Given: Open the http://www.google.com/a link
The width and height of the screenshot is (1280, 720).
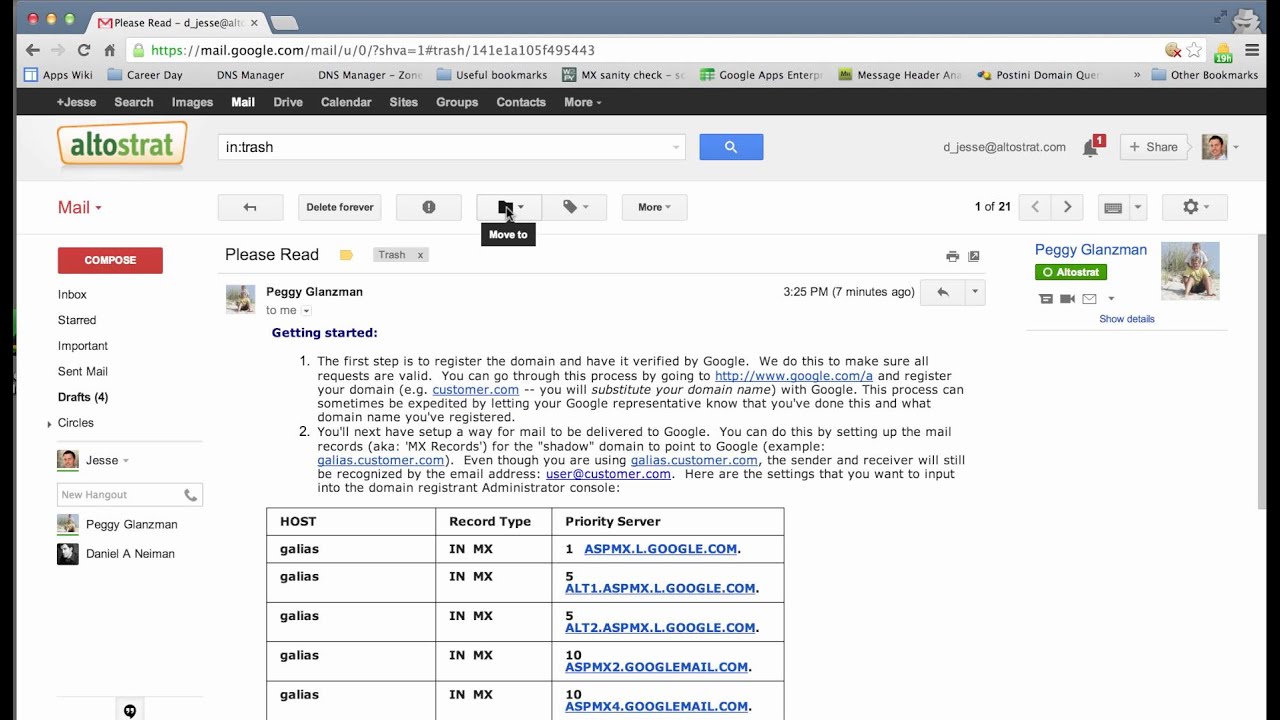Looking at the screenshot, I should (794, 376).
